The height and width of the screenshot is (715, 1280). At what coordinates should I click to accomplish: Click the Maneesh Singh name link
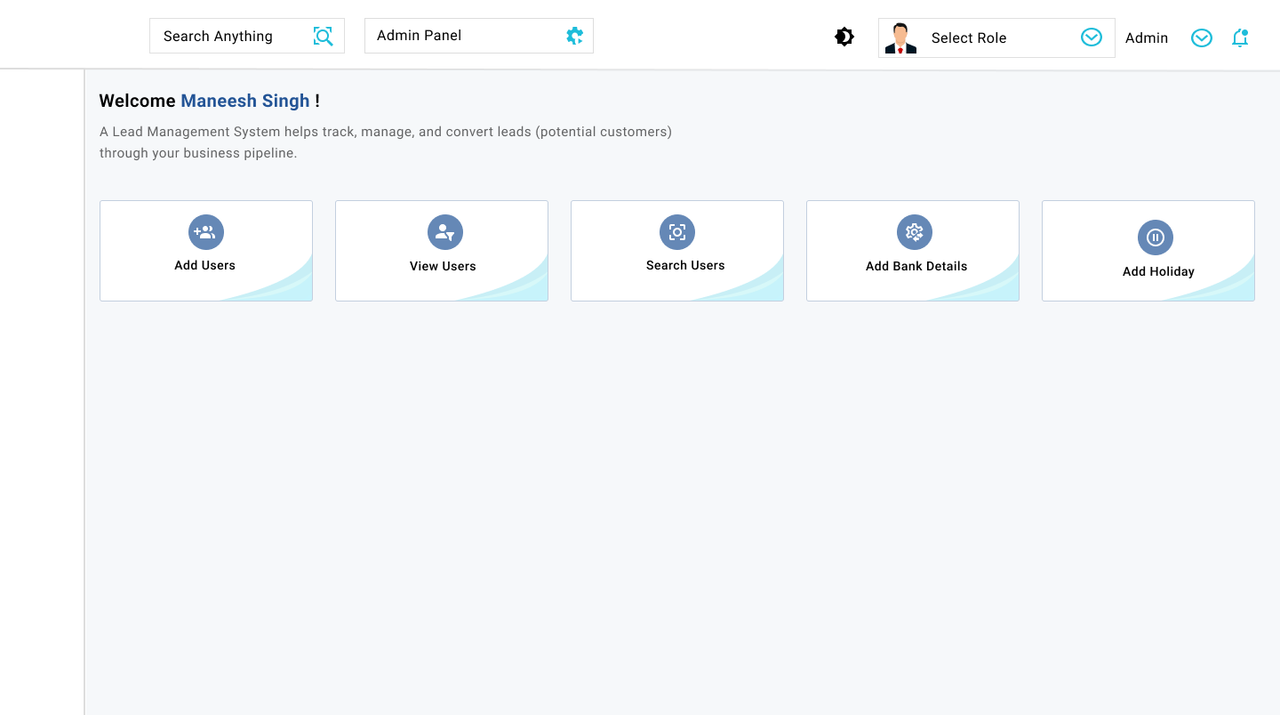click(245, 100)
